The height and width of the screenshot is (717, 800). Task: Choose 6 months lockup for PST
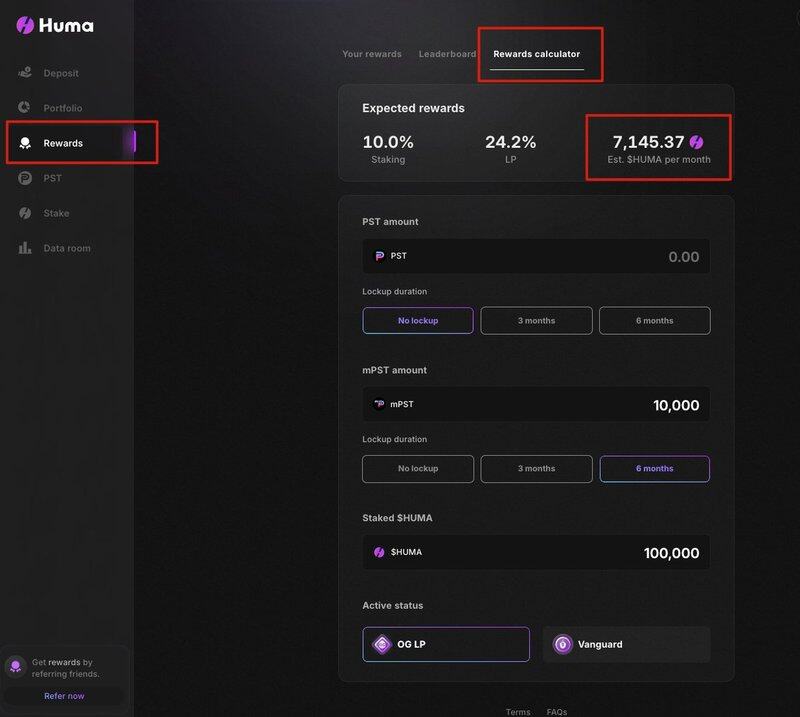click(655, 320)
